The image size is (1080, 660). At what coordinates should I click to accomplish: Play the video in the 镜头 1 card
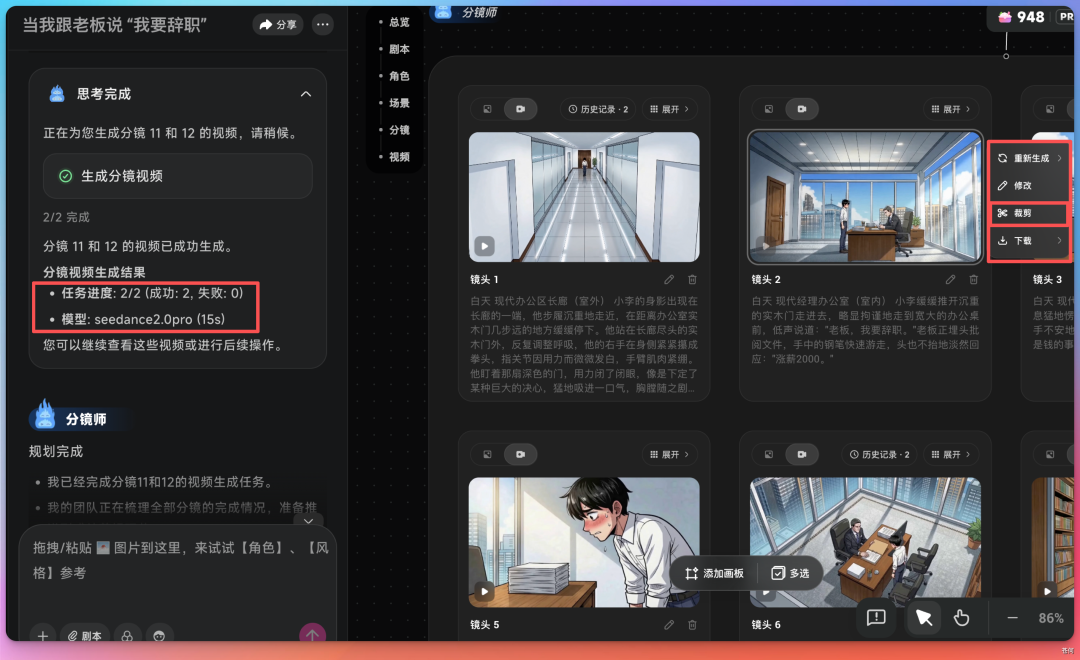485,245
